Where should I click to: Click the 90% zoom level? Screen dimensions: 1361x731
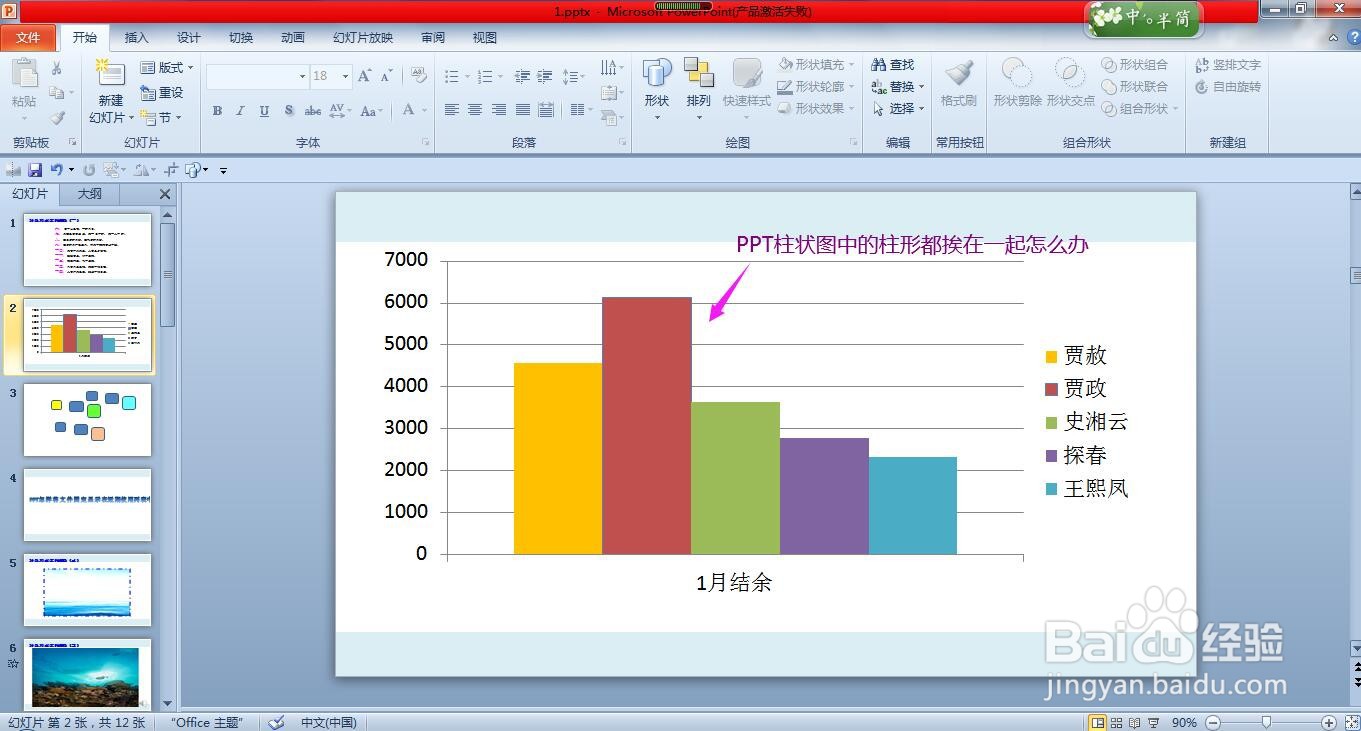coord(1184,722)
